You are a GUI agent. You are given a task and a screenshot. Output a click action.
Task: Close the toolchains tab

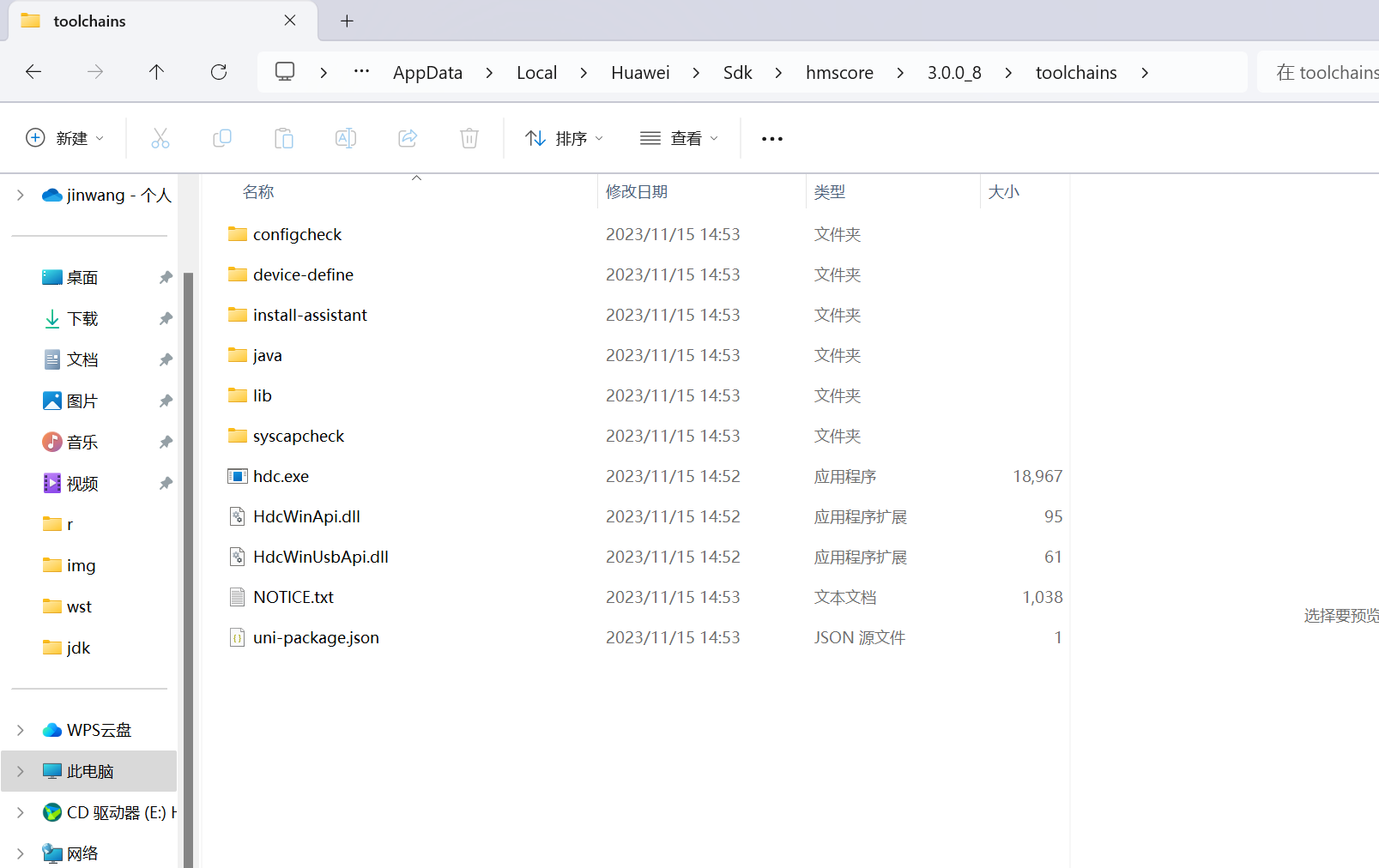290,21
